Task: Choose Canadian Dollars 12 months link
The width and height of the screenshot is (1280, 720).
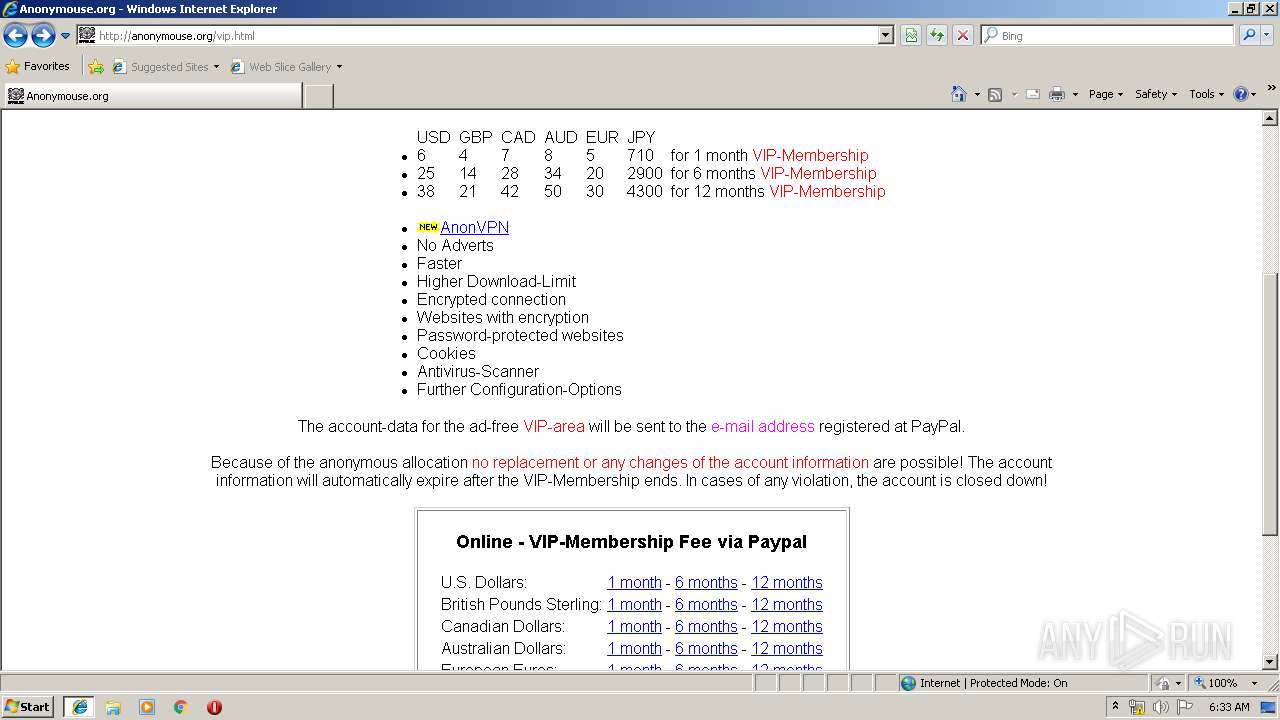Action: (787, 626)
